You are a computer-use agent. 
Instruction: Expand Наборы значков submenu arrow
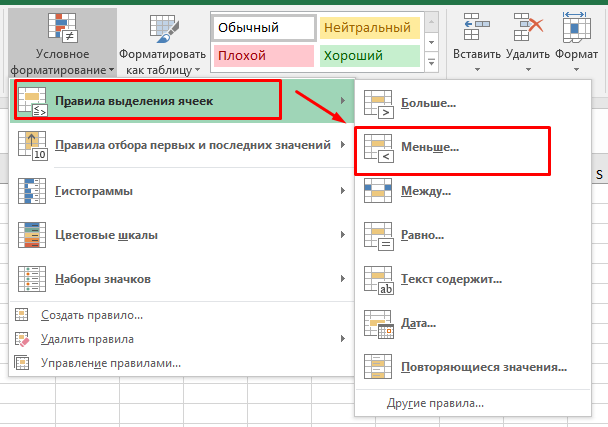tap(343, 278)
